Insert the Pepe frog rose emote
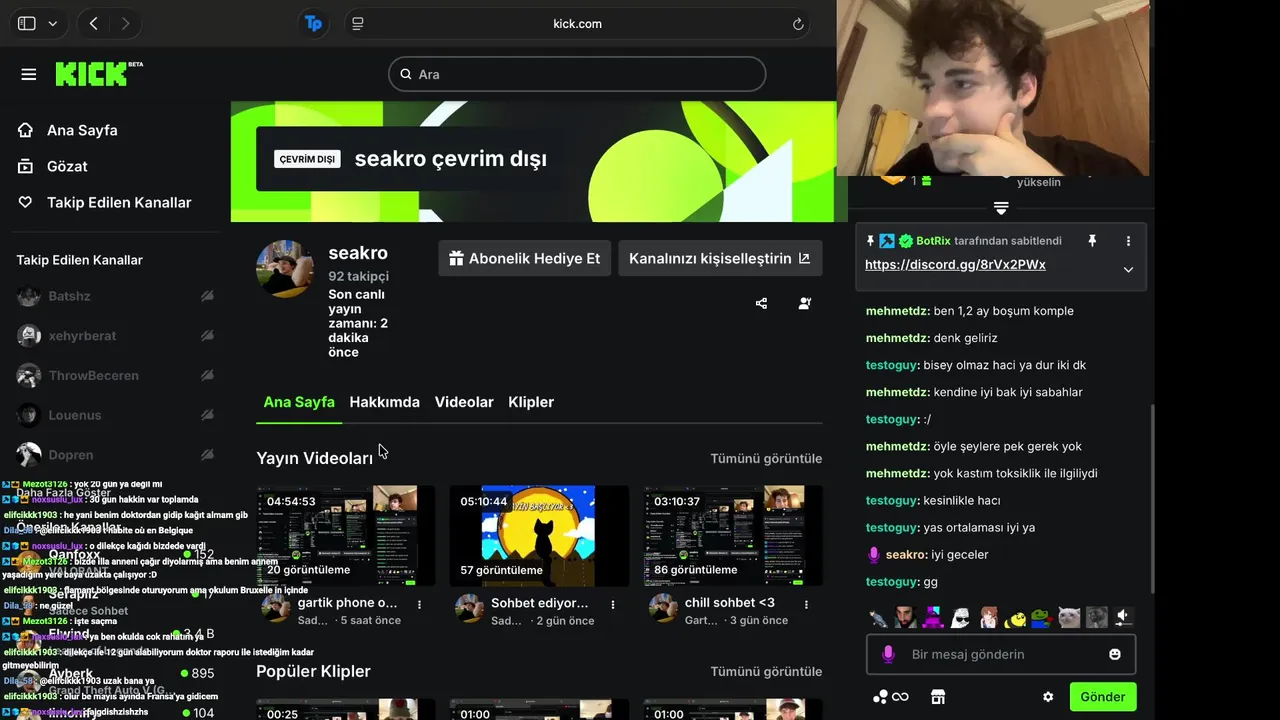This screenshot has width=1280, height=720. coord(1042,617)
